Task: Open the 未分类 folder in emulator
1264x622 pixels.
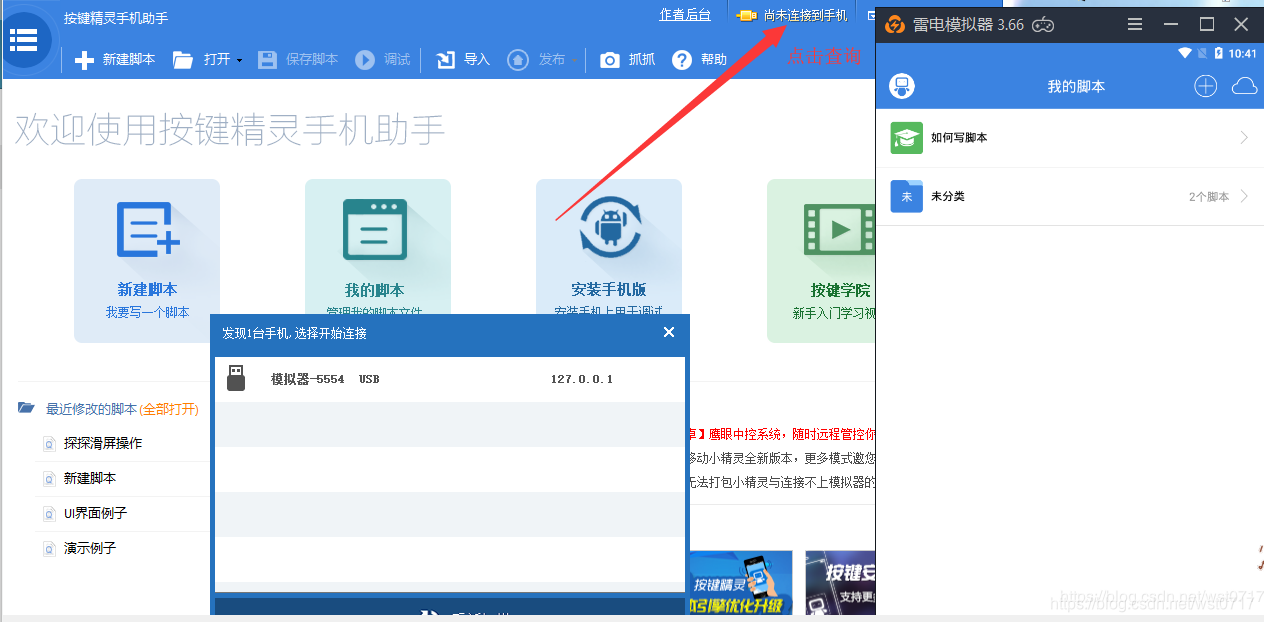Action: coord(1070,196)
